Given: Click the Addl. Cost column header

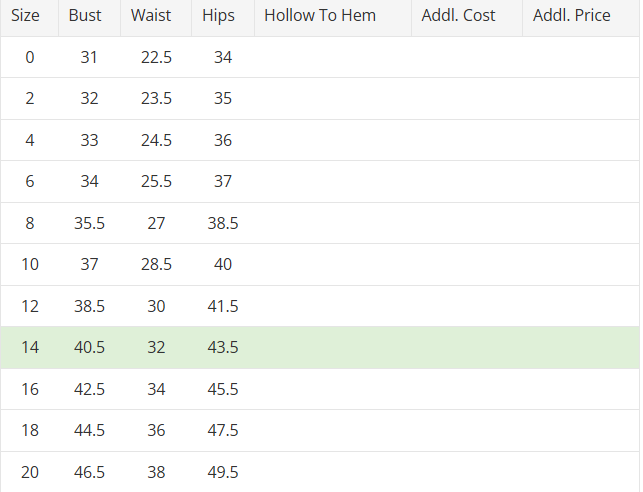Looking at the screenshot, I should click(459, 16).
